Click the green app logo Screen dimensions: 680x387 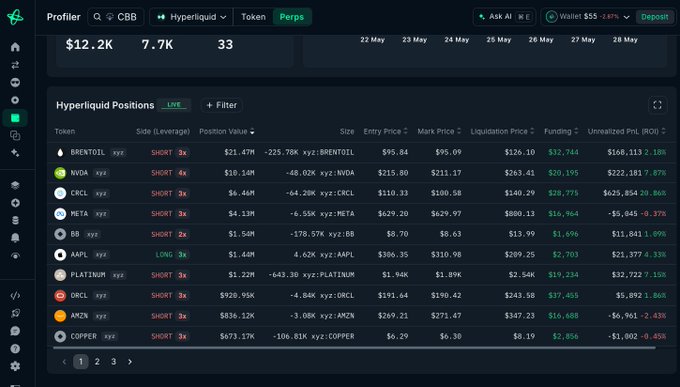15,17
